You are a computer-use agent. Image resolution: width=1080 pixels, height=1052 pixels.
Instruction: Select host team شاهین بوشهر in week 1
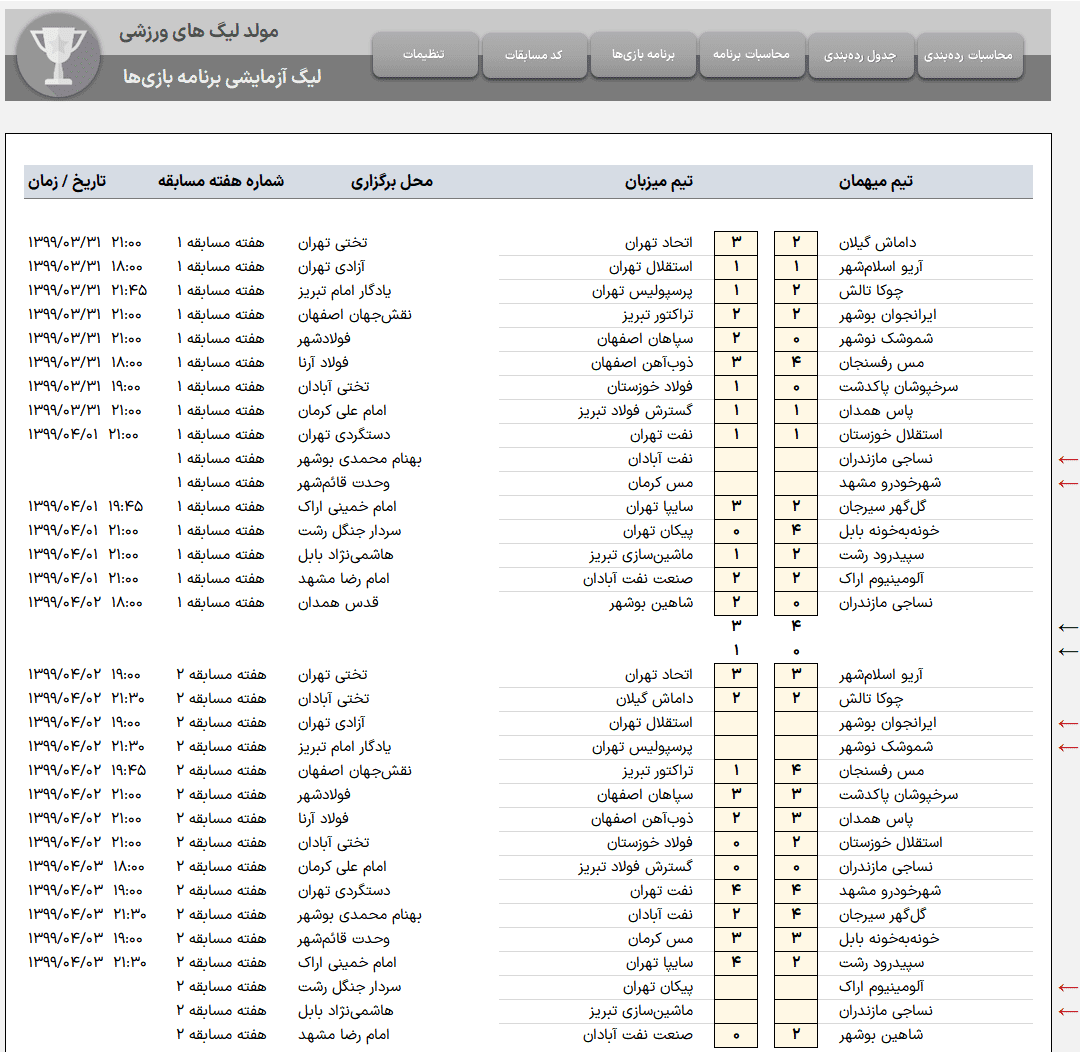651,603
